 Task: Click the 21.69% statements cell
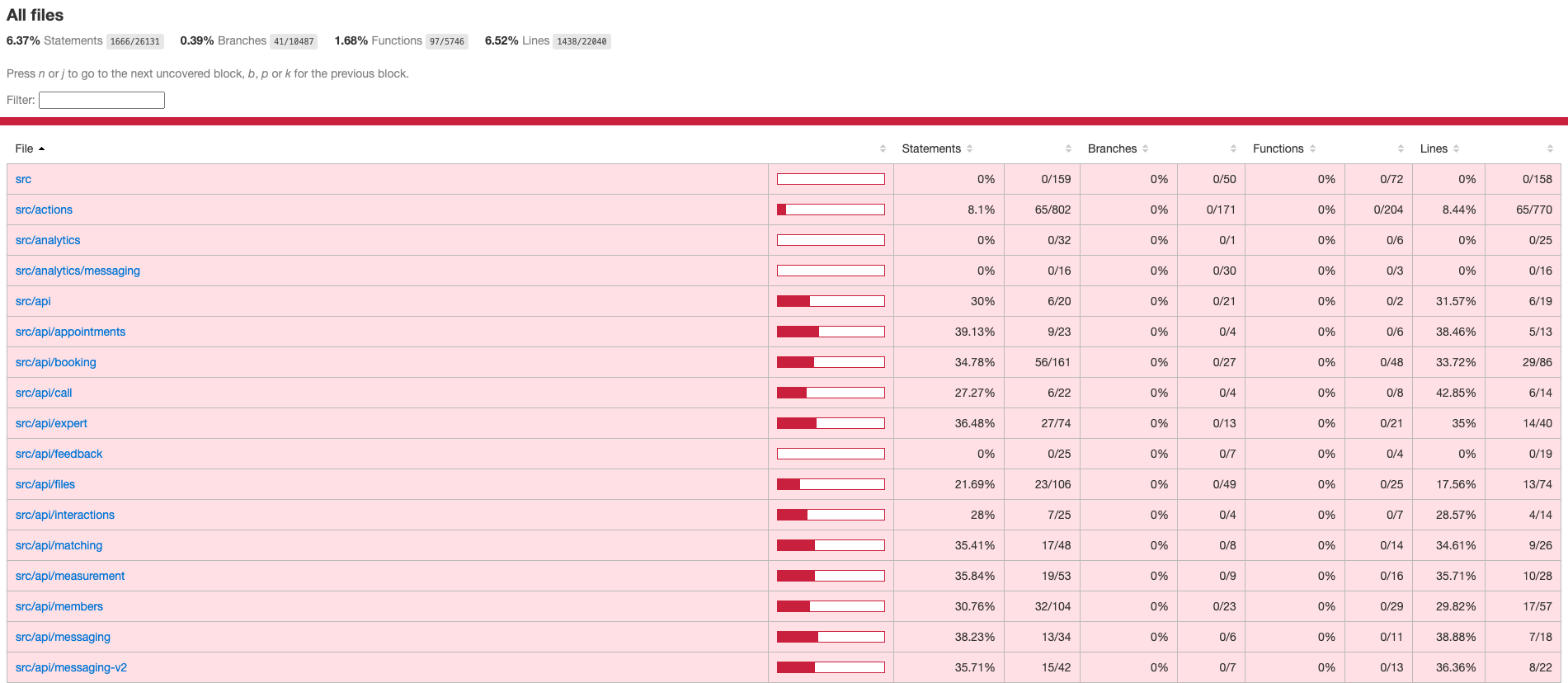pyautogui.click(x=949, y=484)
